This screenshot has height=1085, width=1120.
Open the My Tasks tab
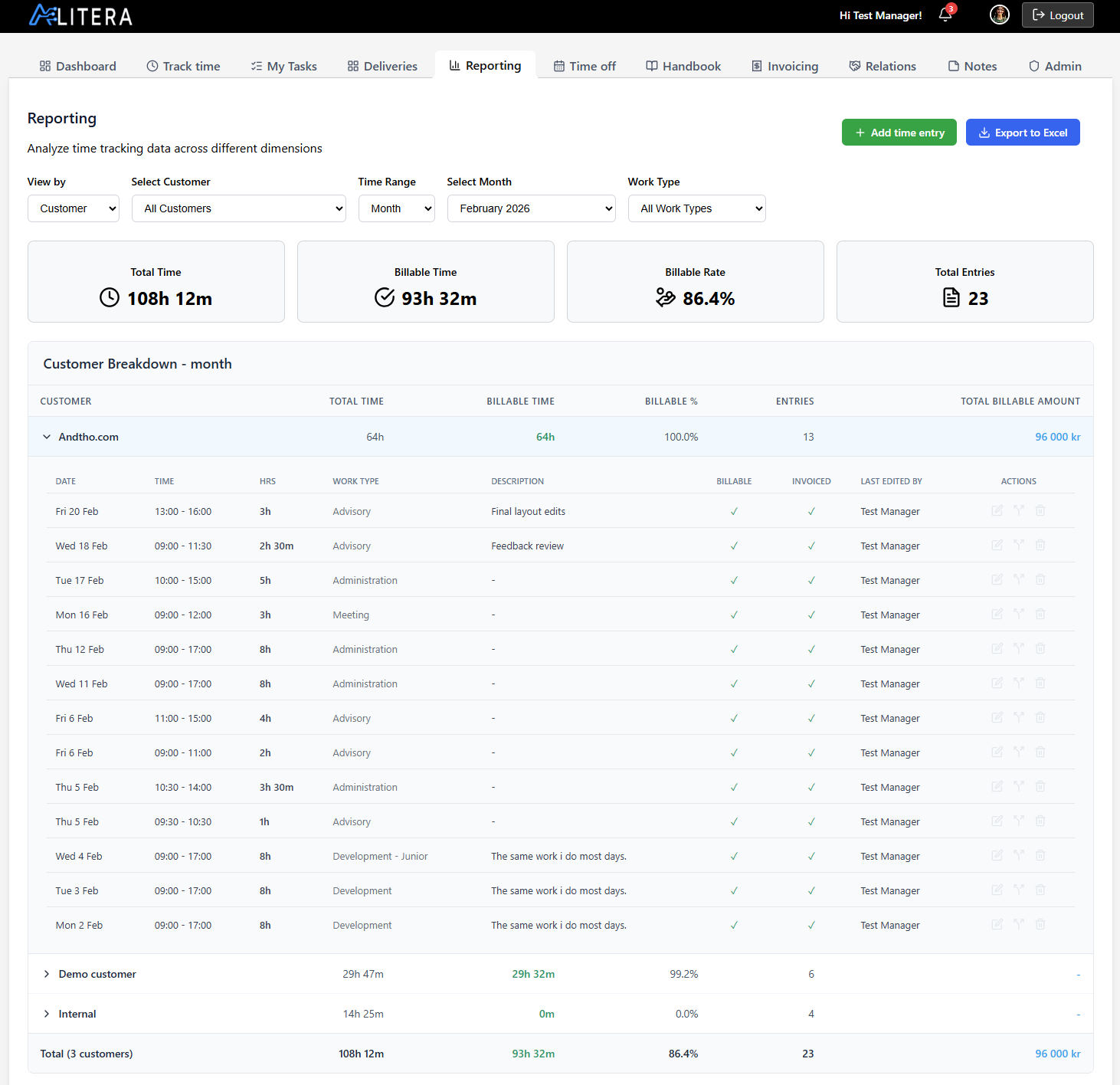click(283, 66)
